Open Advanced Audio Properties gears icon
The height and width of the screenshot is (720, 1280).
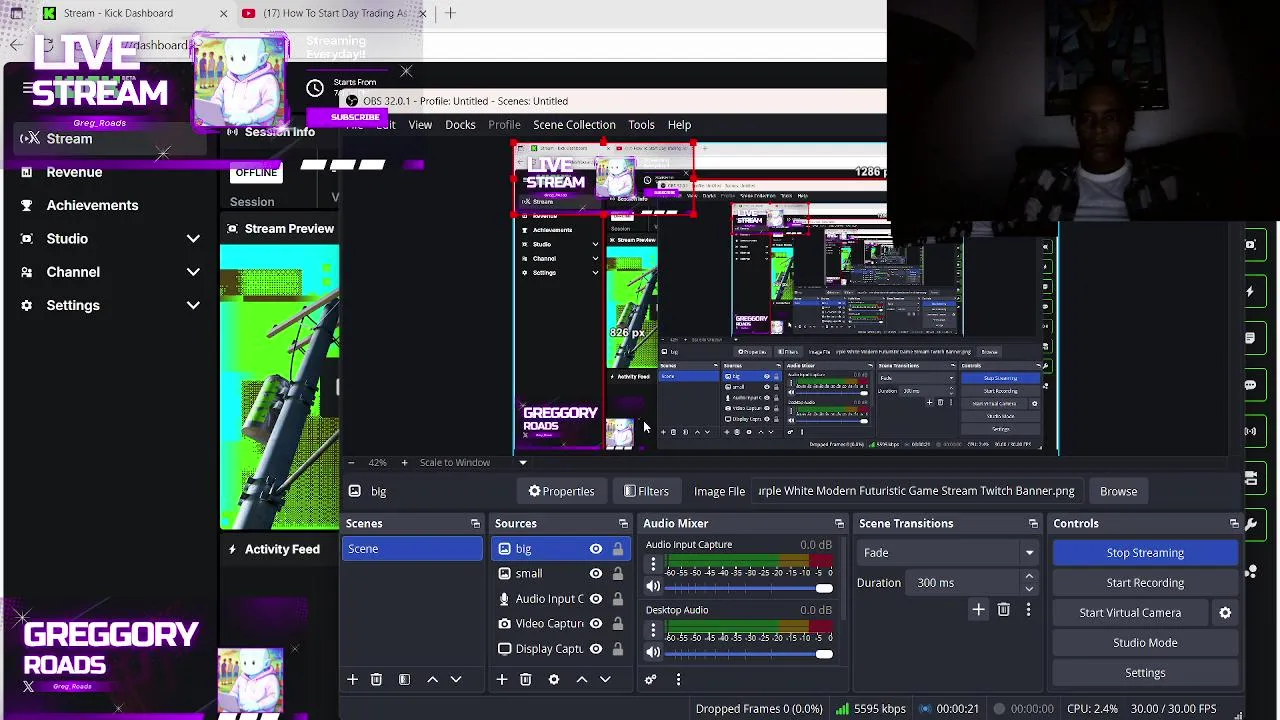coord(650,680)
